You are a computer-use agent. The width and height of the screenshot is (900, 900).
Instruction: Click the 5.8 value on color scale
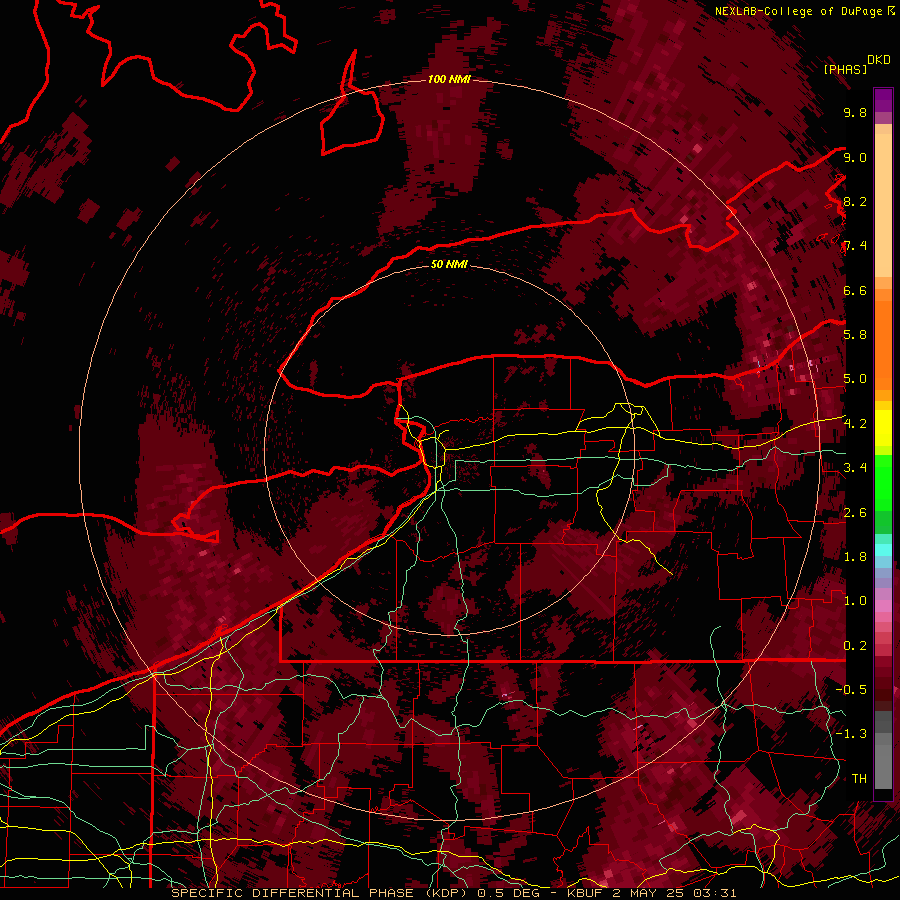pyautogui.click(x=855, y=335)
